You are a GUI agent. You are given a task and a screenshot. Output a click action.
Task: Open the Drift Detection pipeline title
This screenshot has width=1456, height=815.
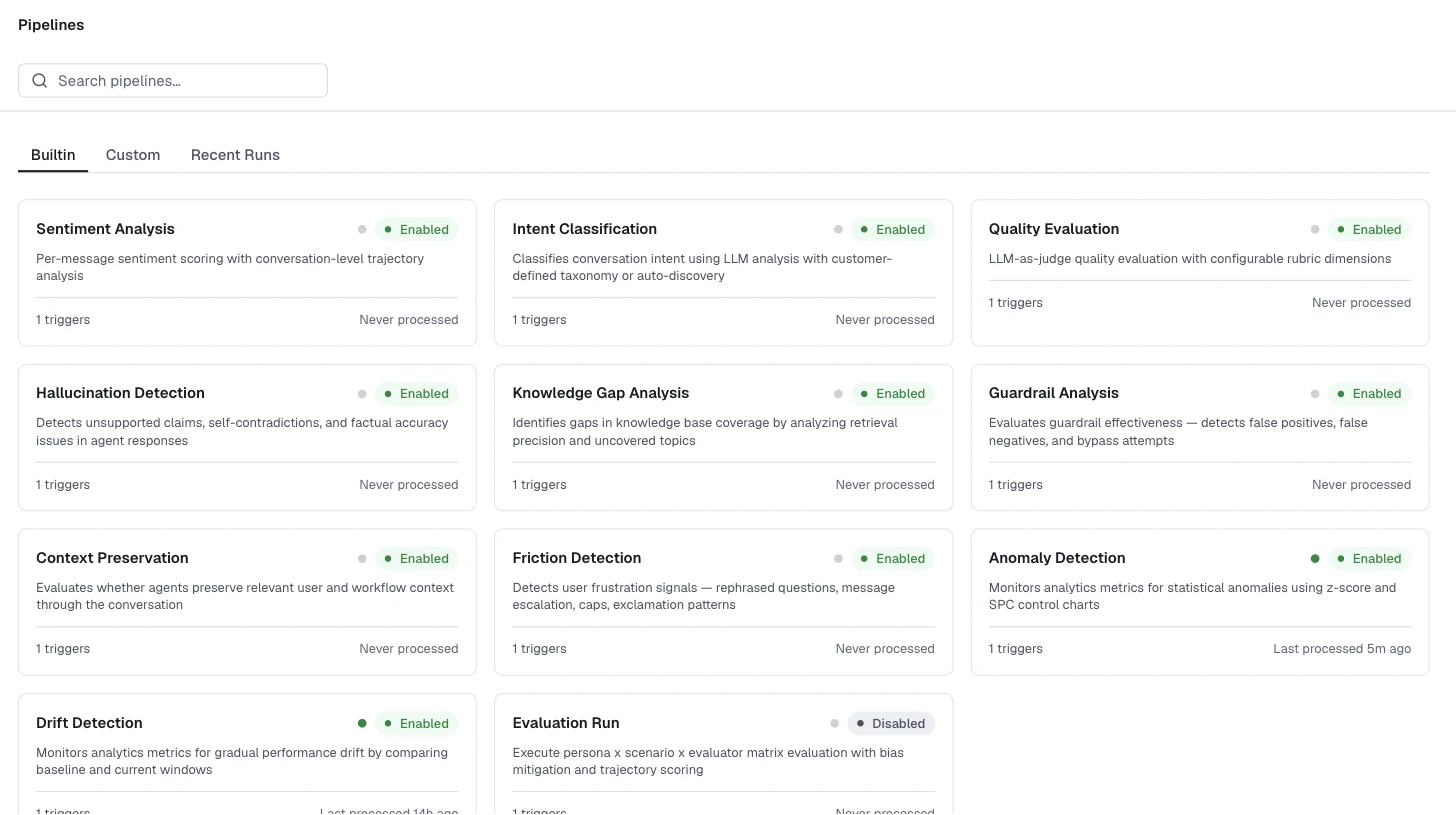click(89, 723)
